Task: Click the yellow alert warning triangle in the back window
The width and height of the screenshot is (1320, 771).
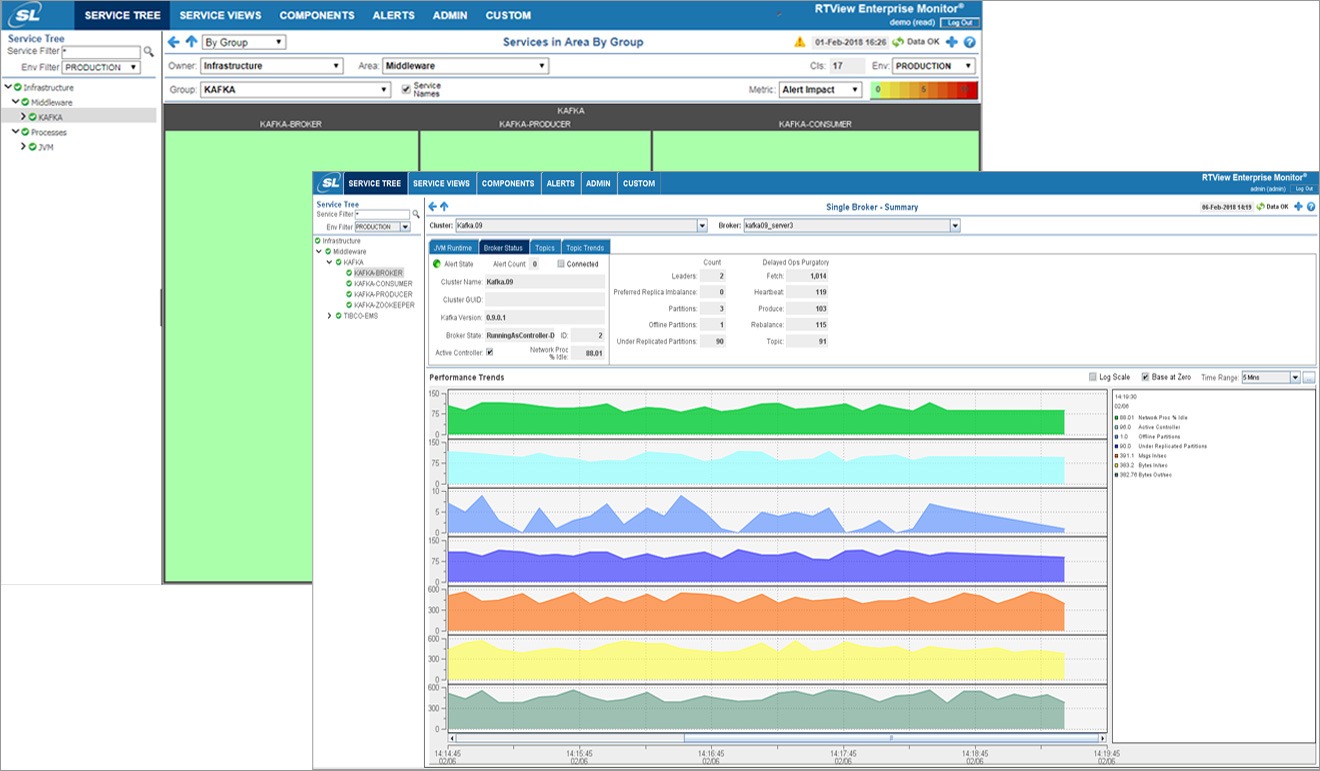Action: pyautogui.click(x=800, y=42)
